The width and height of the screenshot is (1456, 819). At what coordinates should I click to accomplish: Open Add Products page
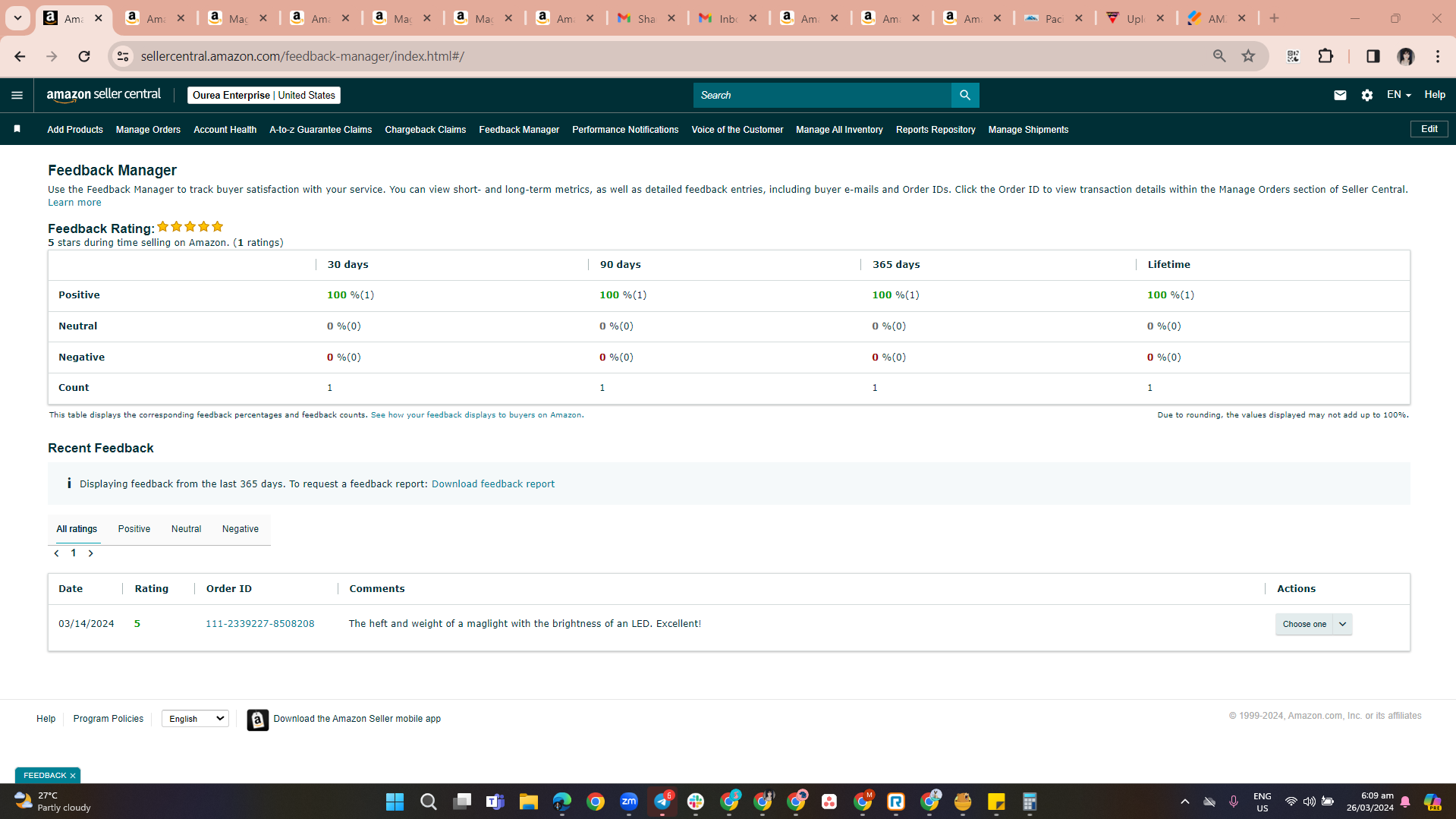pyautogui.click(x=75, y=130)
